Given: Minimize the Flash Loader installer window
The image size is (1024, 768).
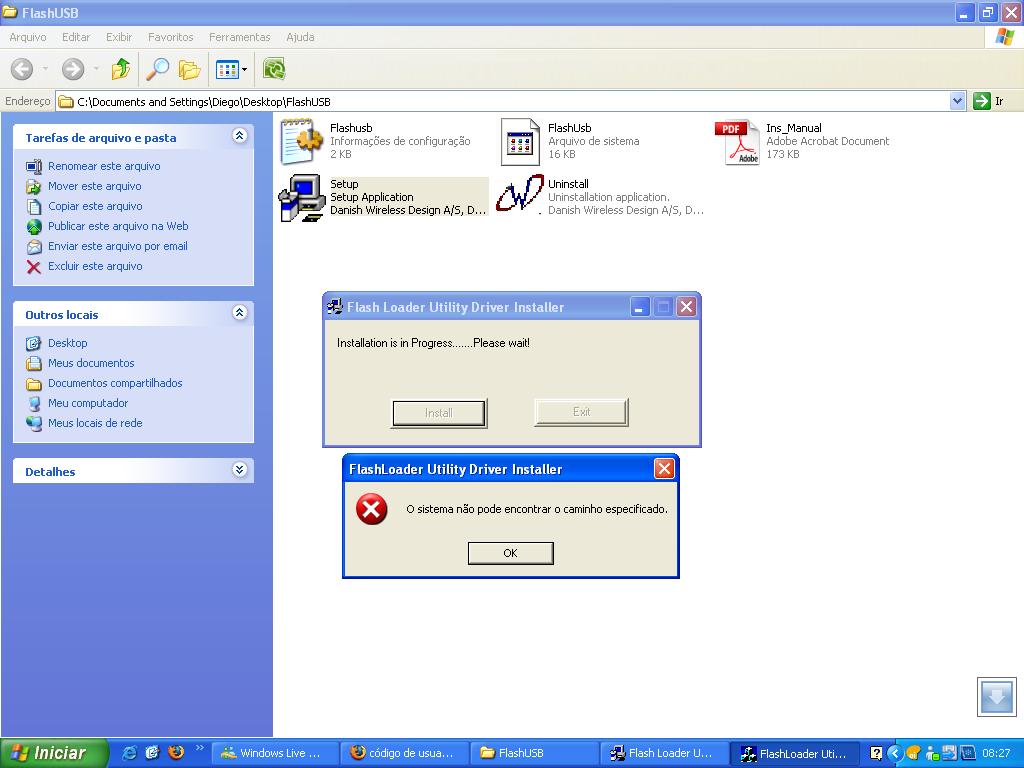Looking at the screenshot, I should point(640,306).
